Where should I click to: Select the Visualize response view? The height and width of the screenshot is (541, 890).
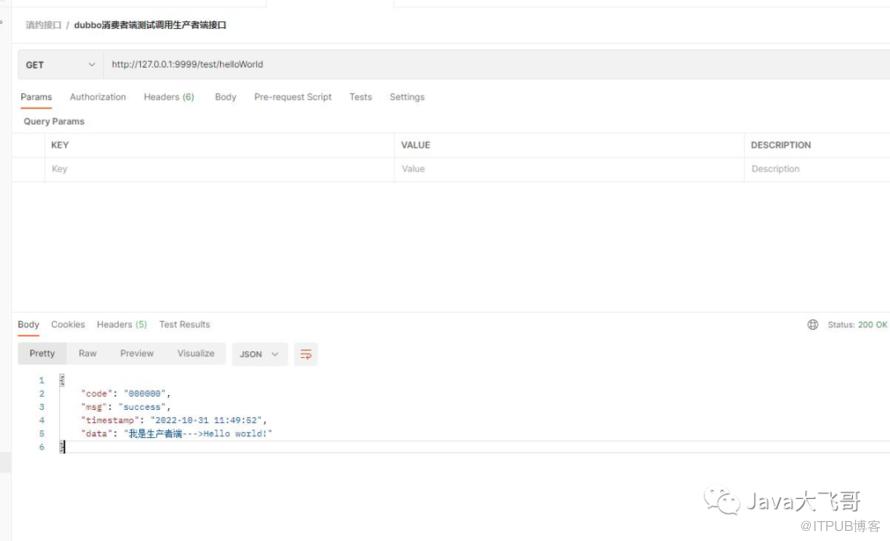(196, 354)
